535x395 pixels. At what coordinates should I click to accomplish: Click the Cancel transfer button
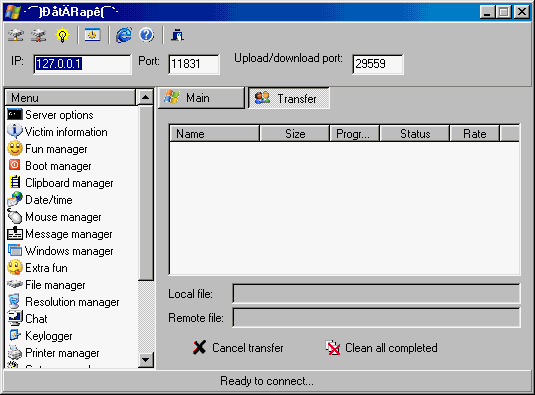[238, 348]
